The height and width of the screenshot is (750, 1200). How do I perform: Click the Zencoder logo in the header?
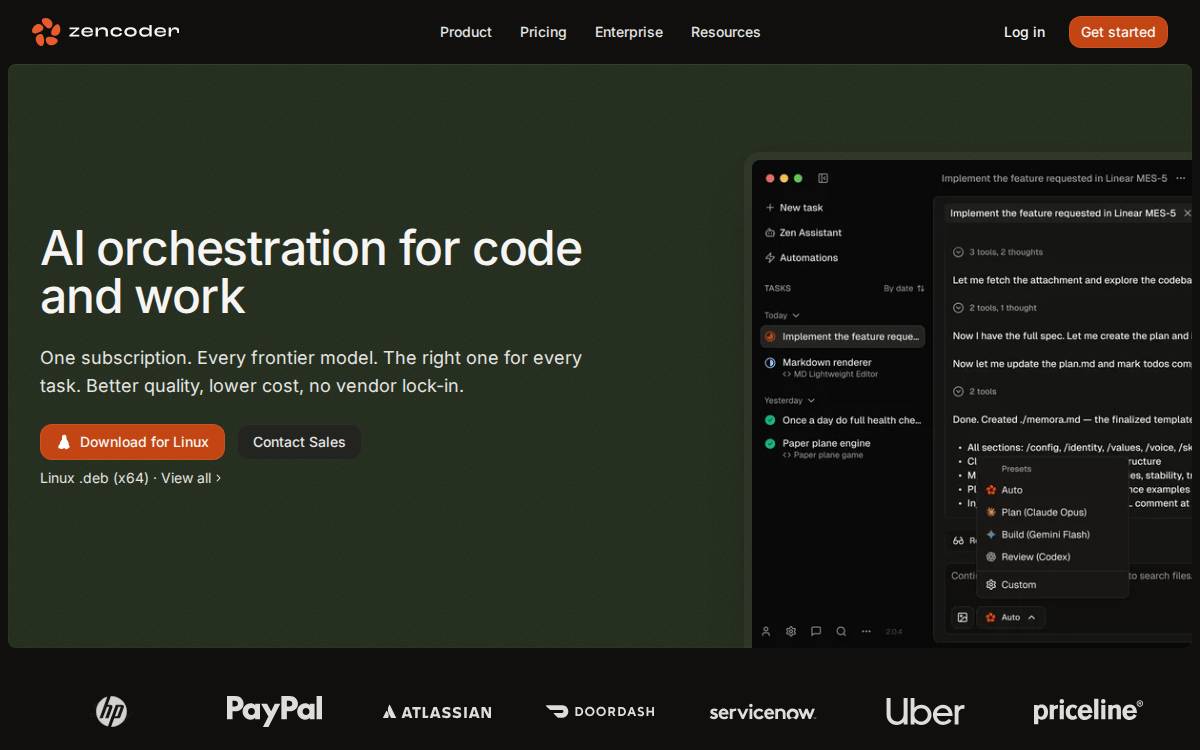coord(105,32)
